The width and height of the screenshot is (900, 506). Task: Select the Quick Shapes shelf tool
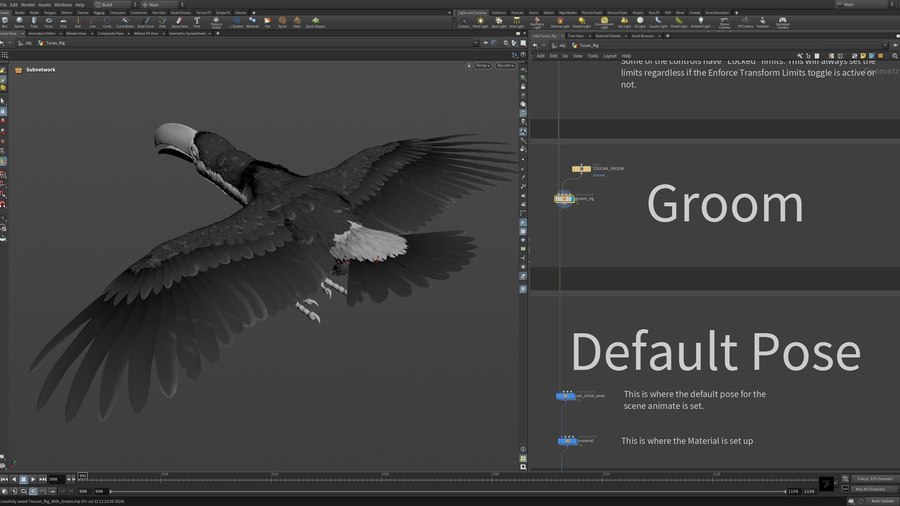tap(315, 22)
